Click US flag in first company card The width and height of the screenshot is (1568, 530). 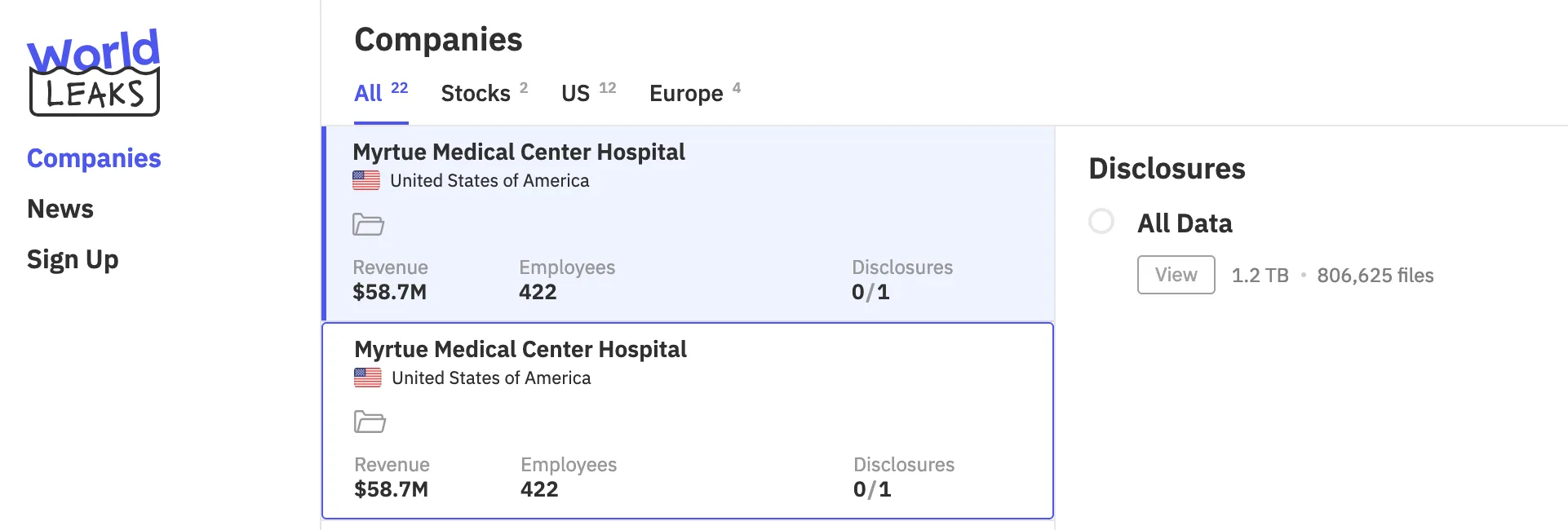[x=366, y=180]
